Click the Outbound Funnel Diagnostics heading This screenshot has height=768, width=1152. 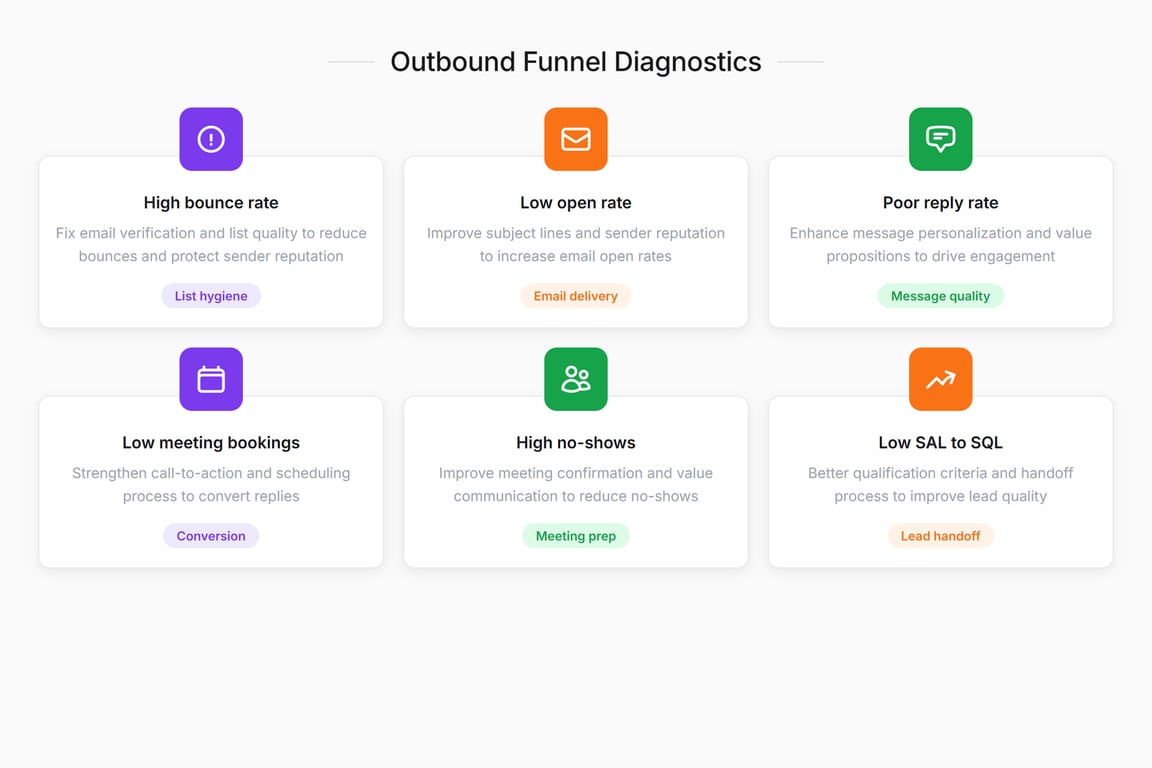tap(575, 62)
